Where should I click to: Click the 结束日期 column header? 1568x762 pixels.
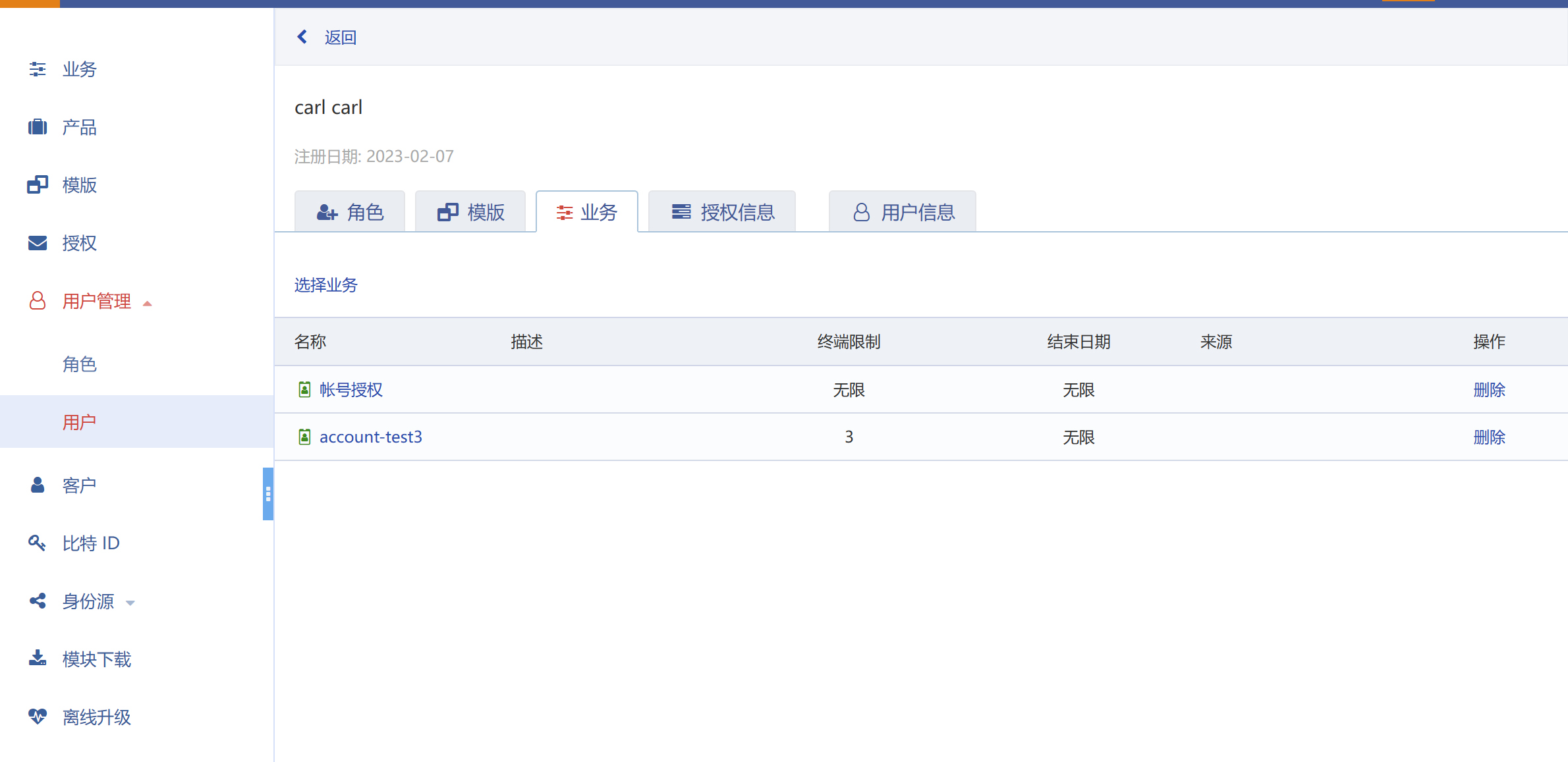pos(1079,342)
